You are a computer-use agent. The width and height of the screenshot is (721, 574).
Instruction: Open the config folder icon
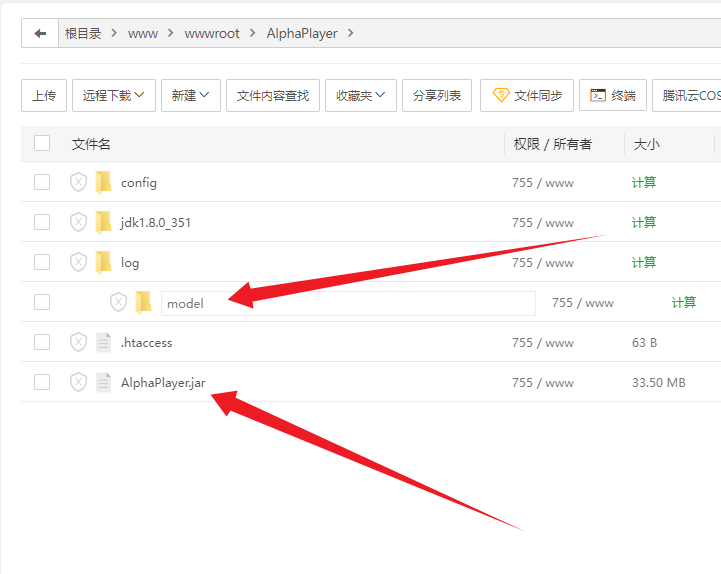103,182
